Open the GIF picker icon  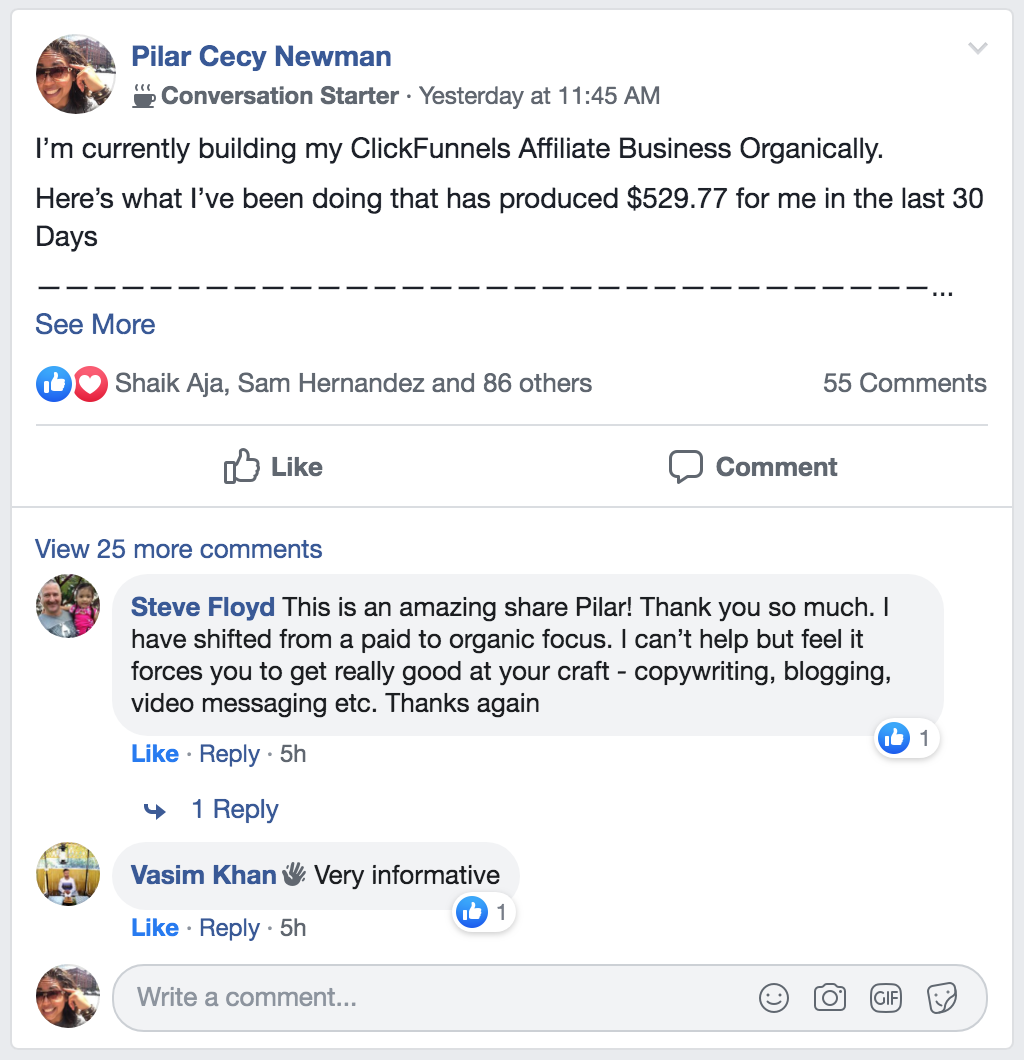pos(886,997)
